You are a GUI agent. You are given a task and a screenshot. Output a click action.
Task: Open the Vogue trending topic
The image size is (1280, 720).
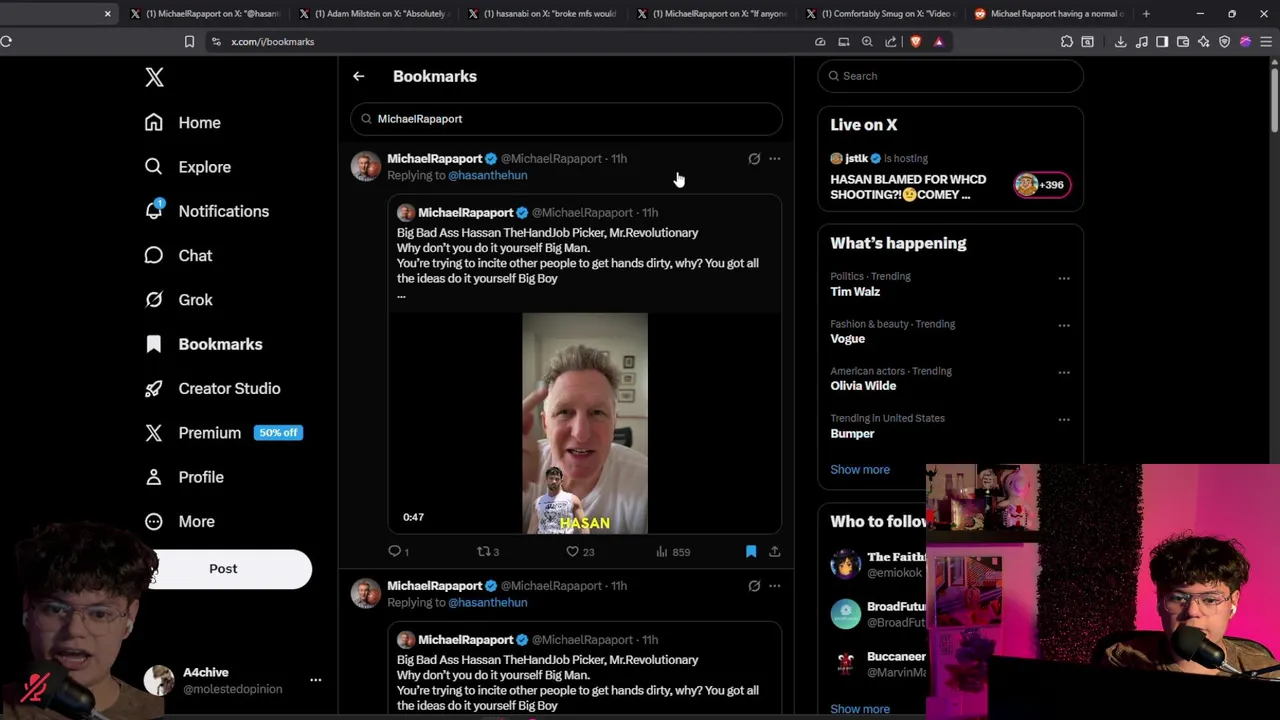[847, 339]
